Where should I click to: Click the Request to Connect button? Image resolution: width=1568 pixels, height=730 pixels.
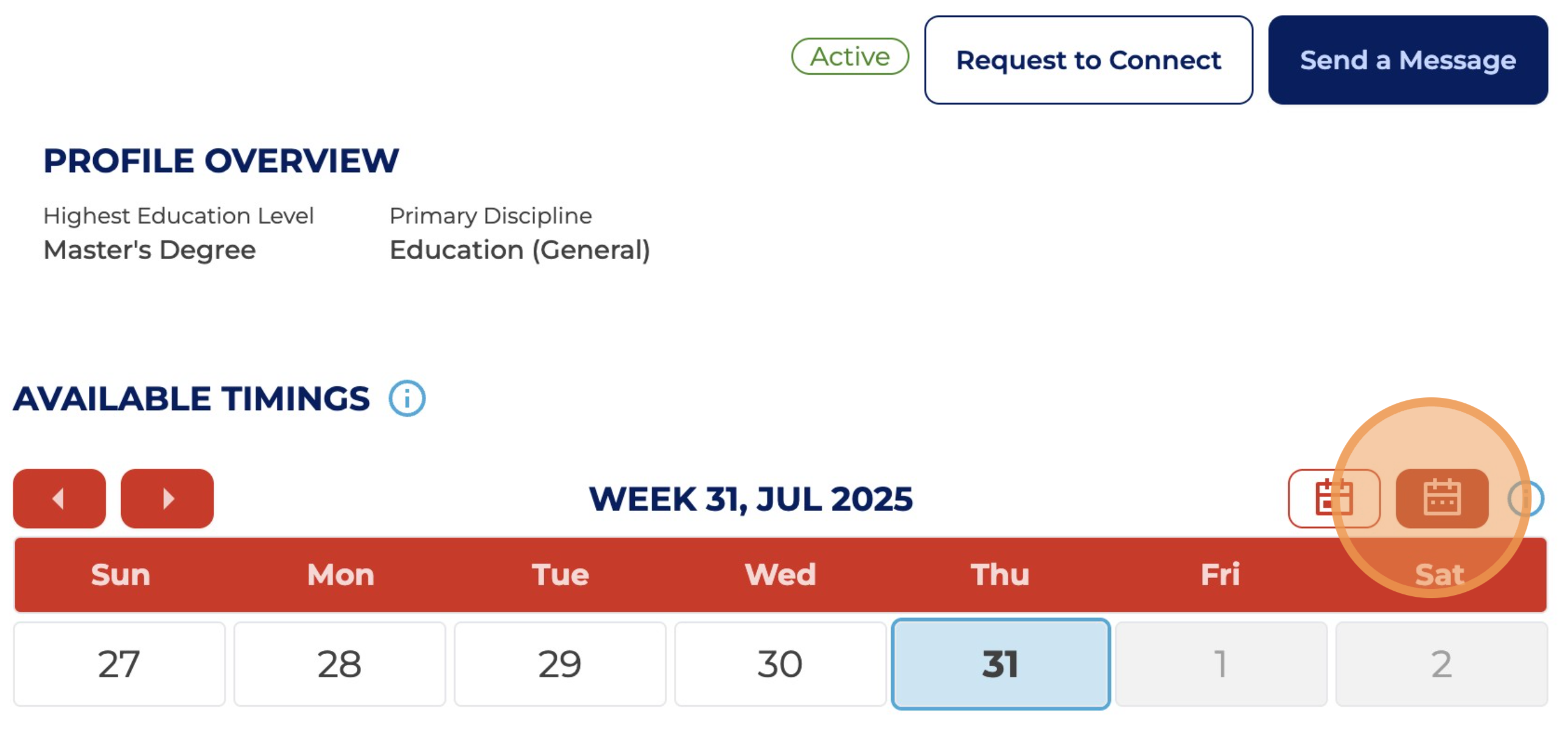pos(1088,60)
